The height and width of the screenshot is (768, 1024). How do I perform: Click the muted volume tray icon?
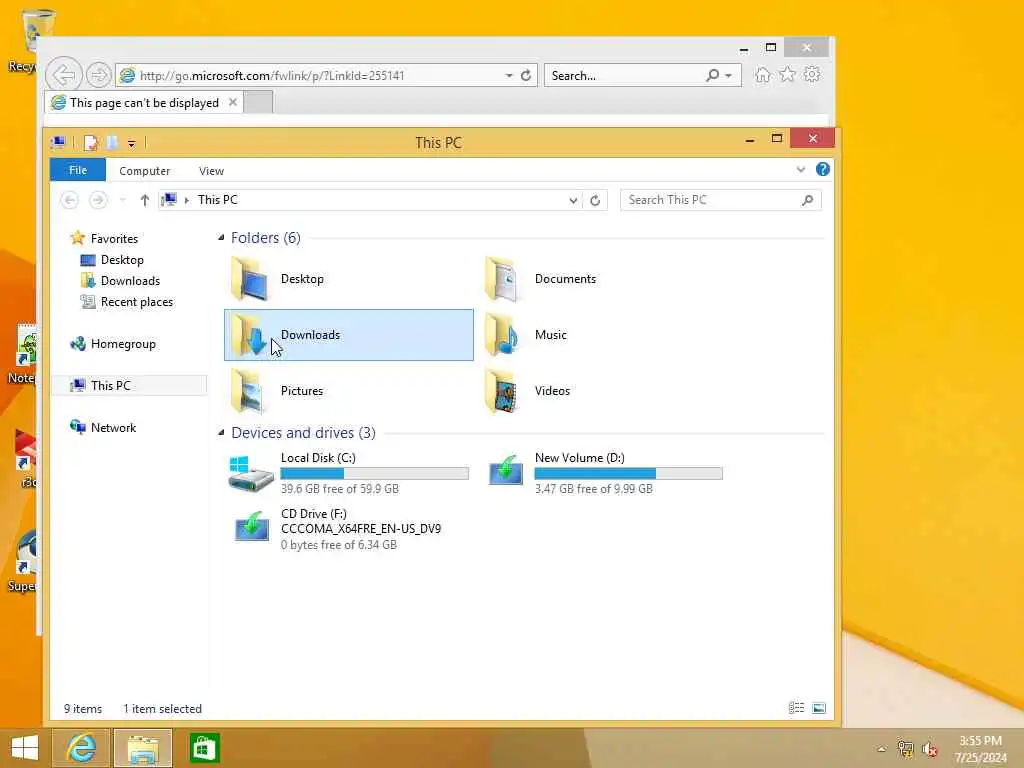pyautogui.click(x=929, y=749)
